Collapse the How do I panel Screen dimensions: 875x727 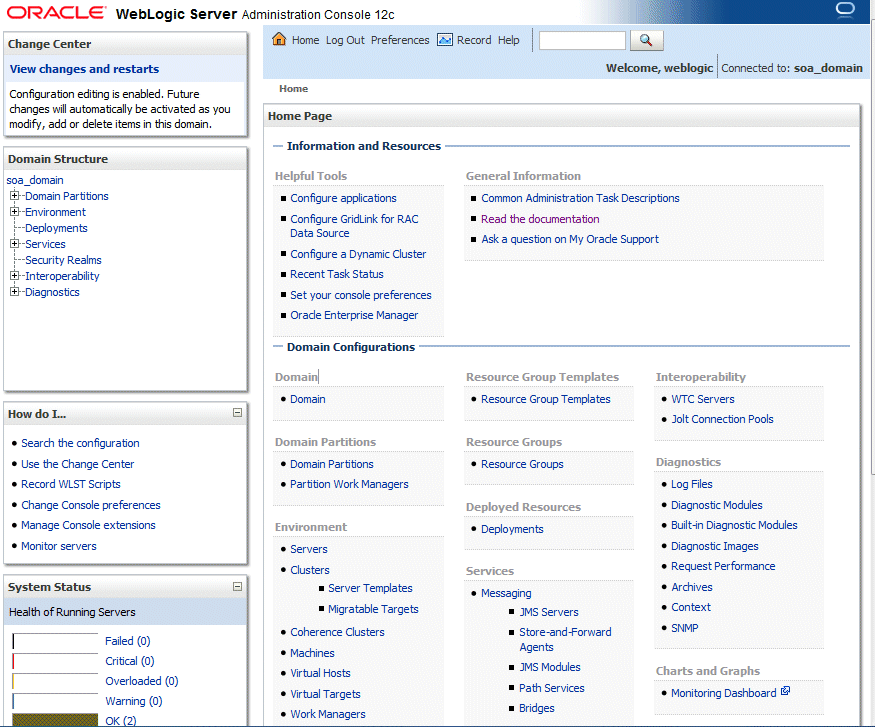237,412
